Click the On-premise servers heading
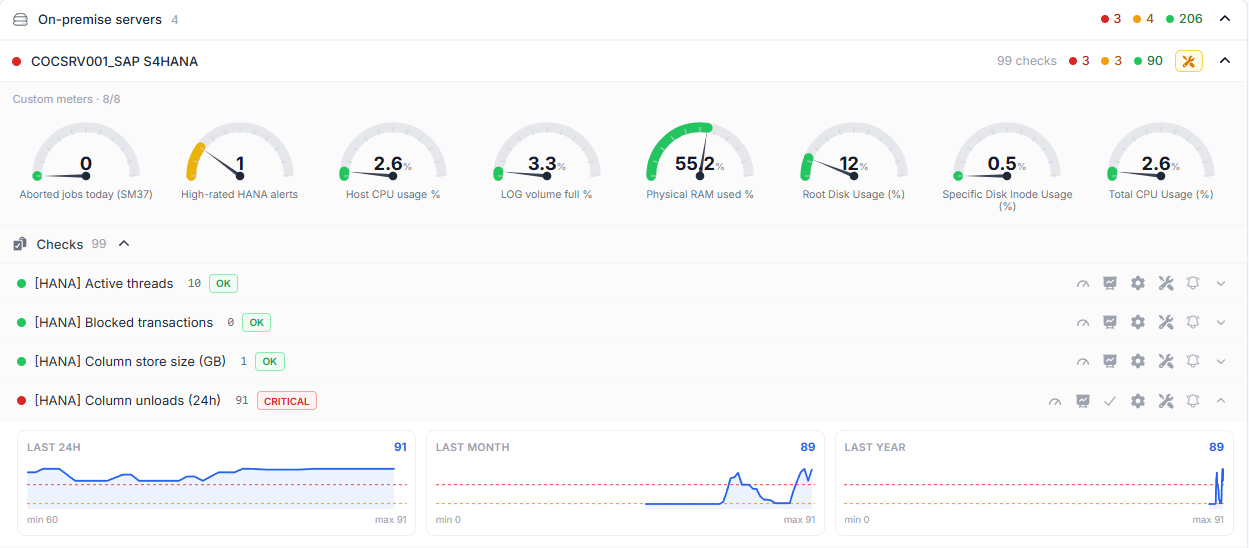 click(100, 19)
